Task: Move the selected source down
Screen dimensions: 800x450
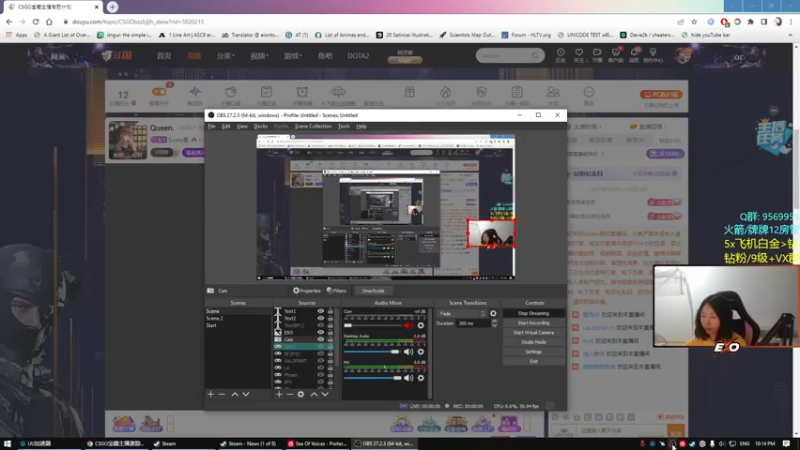Action: [x=325, y=394]
